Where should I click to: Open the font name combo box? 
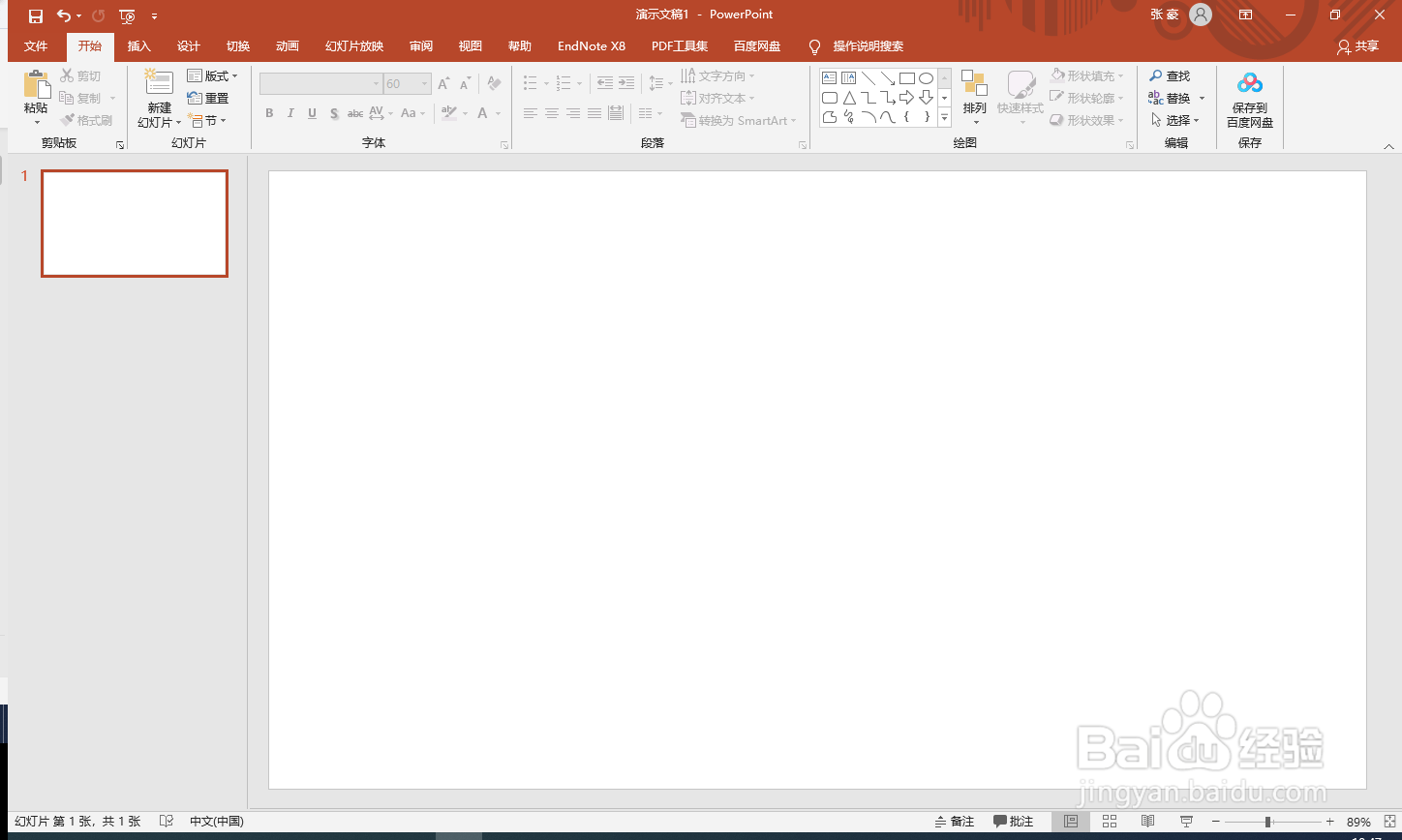320,84
